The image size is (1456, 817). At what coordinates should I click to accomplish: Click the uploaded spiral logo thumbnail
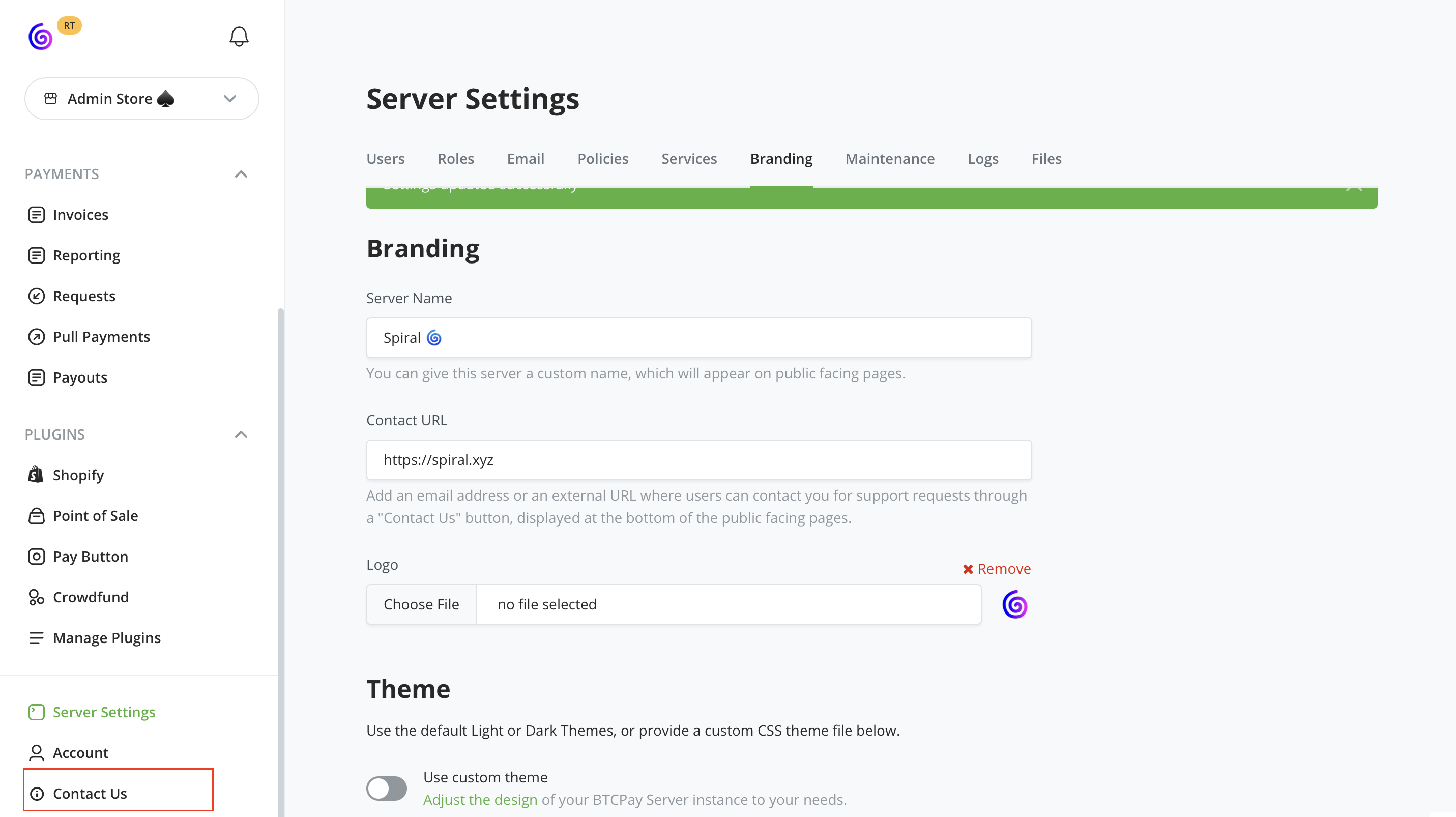coord(1014,604)
